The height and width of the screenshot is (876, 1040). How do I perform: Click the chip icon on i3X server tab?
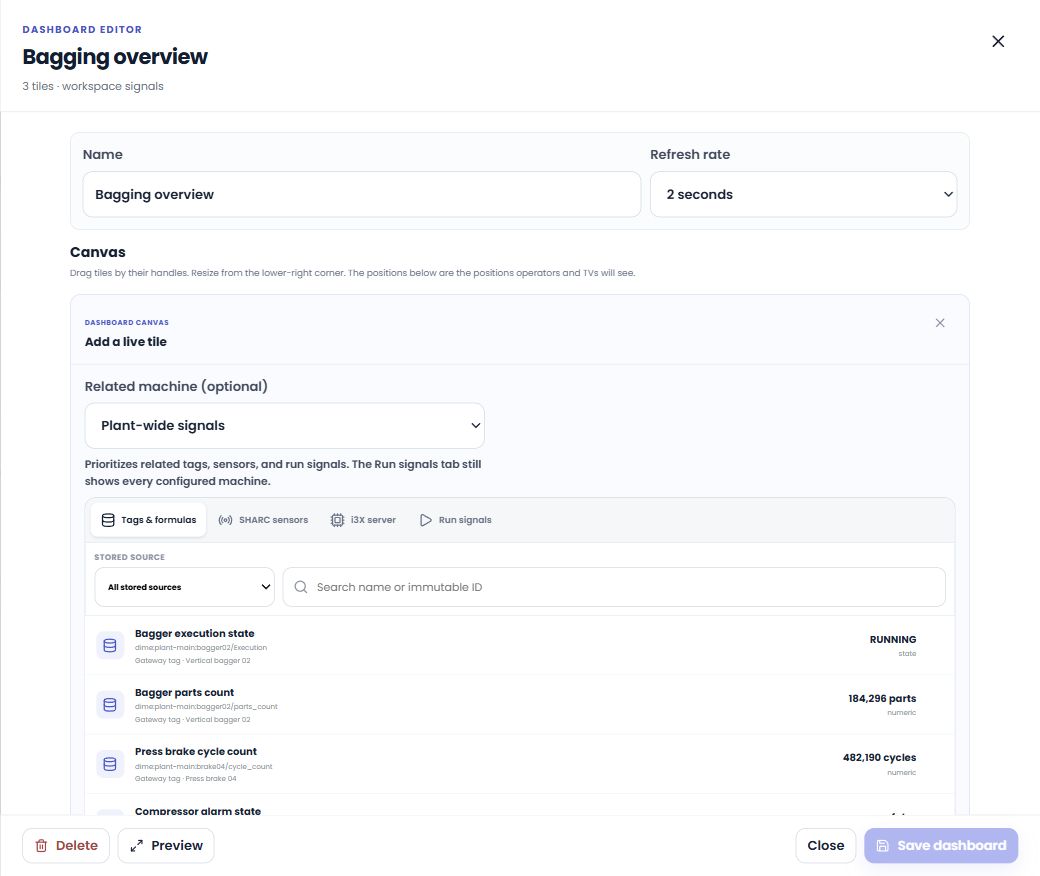338,520
